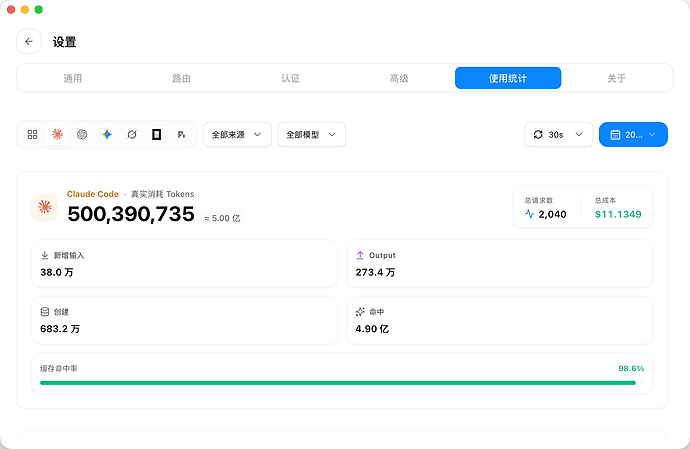This screenshot has height=449, width=690.
Task: Open the 30s refresh interval dropdown
Action: pyautogui.click(x=558, y=134)
